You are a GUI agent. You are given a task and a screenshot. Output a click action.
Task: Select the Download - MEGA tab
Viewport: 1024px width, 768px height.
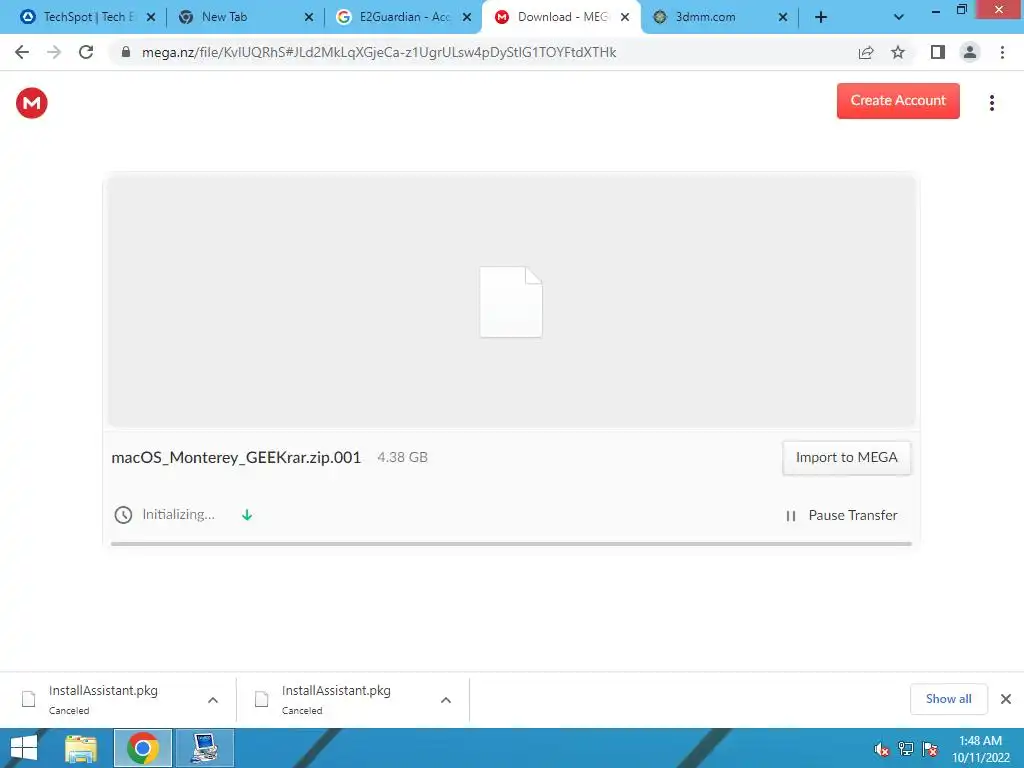click(562, 18)
